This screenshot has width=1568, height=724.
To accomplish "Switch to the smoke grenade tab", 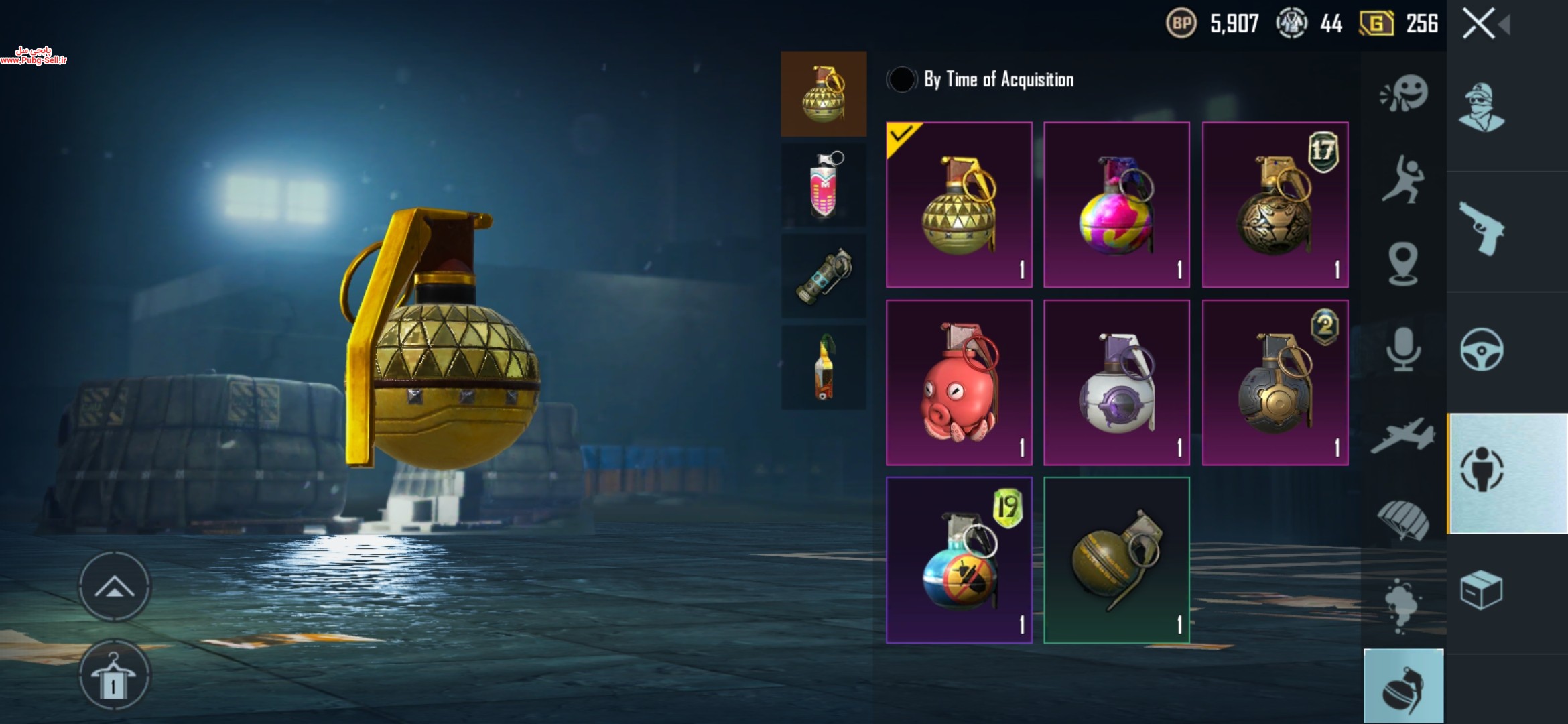I will coord(824,185).
